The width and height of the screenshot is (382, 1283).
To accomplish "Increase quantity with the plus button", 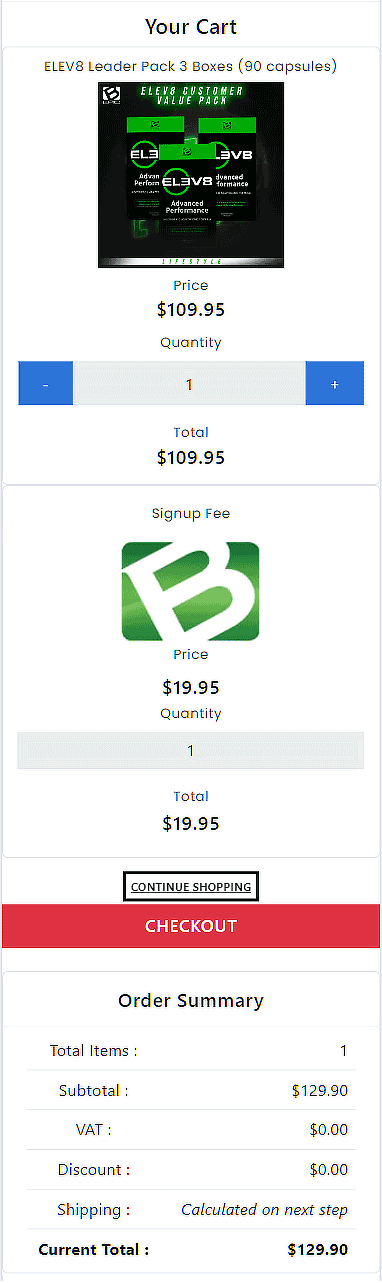I will [x=335, y=384].
